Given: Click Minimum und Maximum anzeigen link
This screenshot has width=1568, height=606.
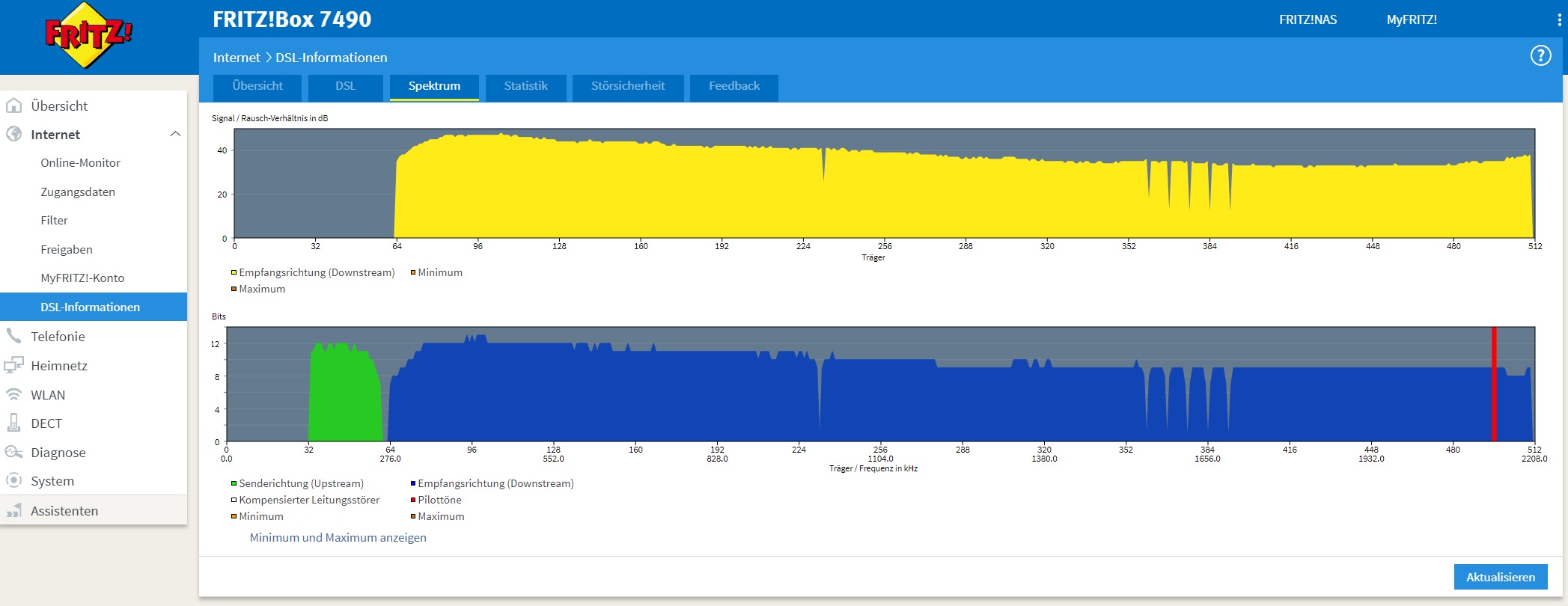Looking at the screenshot, I should coord(338,537).
